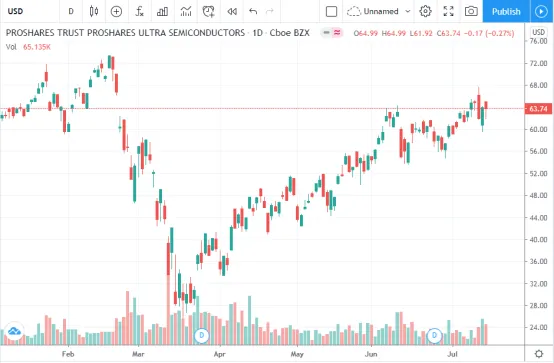554x363 pixels.
Task: Click the May date label on the time axis
Action: point(297,354)
